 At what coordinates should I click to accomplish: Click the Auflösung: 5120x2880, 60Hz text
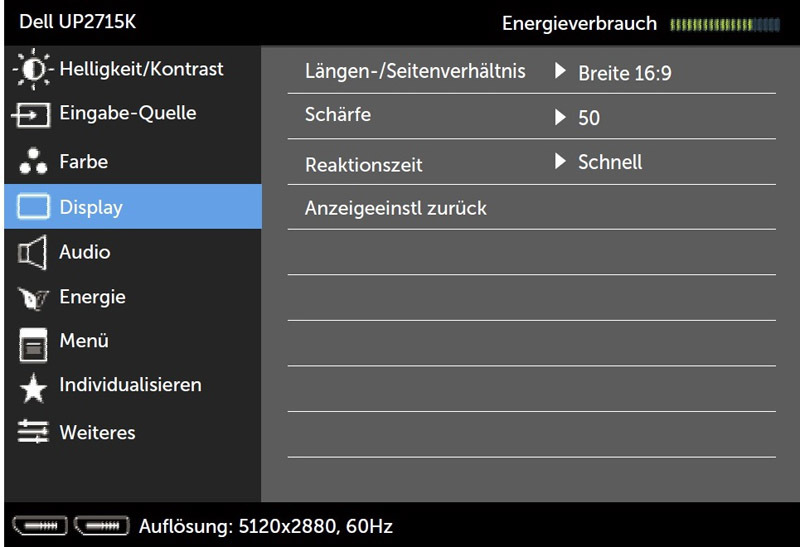(x=266, y=526)
